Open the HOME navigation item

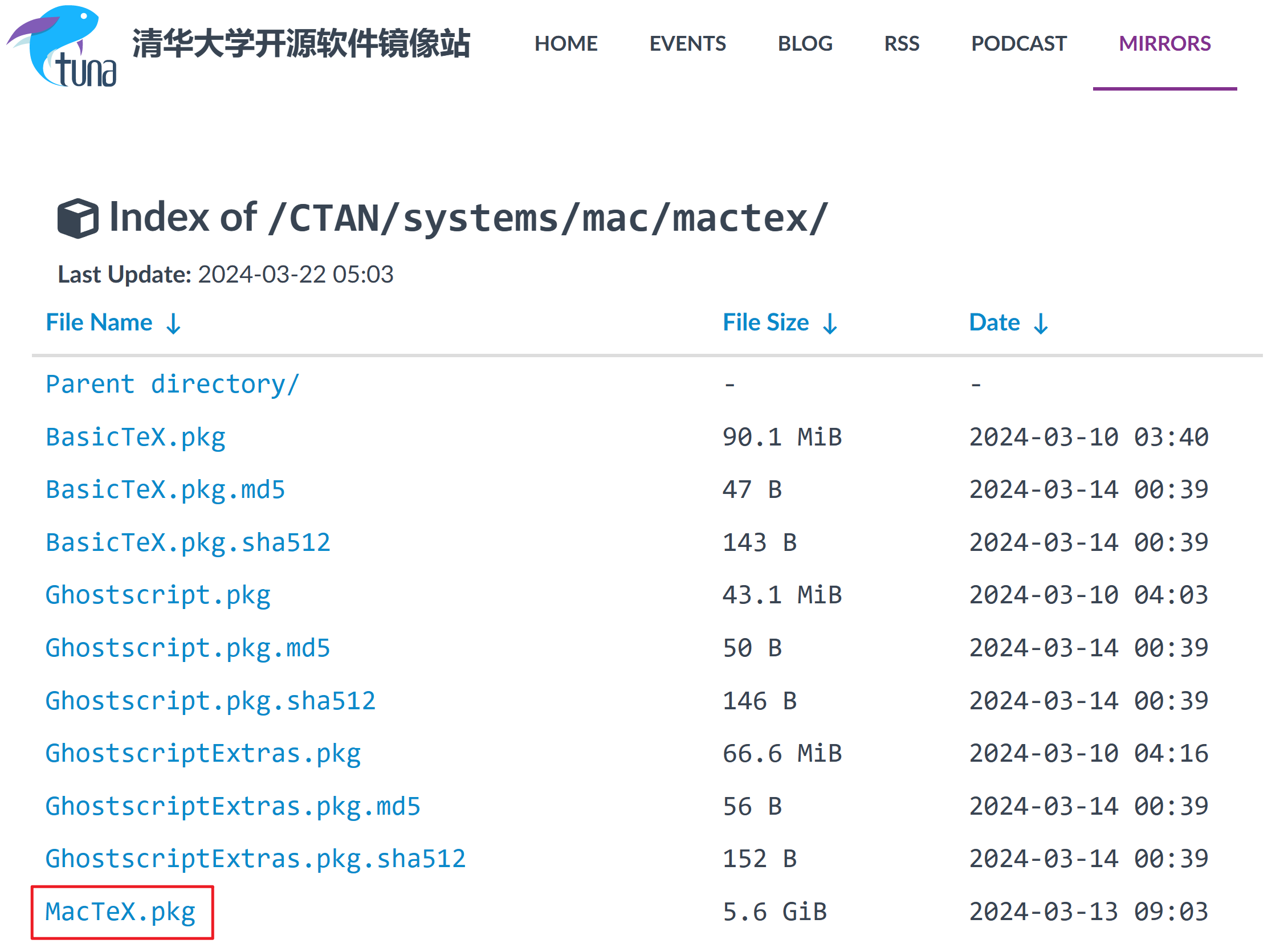point(566,44)
